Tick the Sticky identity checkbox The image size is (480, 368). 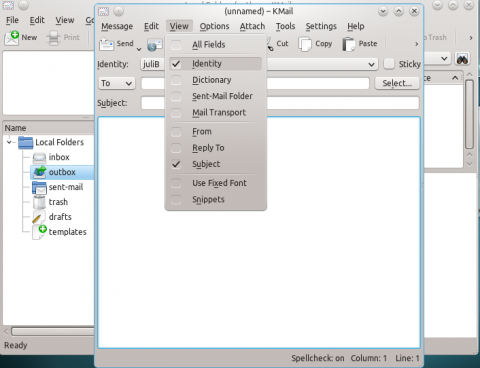[389, 64]
